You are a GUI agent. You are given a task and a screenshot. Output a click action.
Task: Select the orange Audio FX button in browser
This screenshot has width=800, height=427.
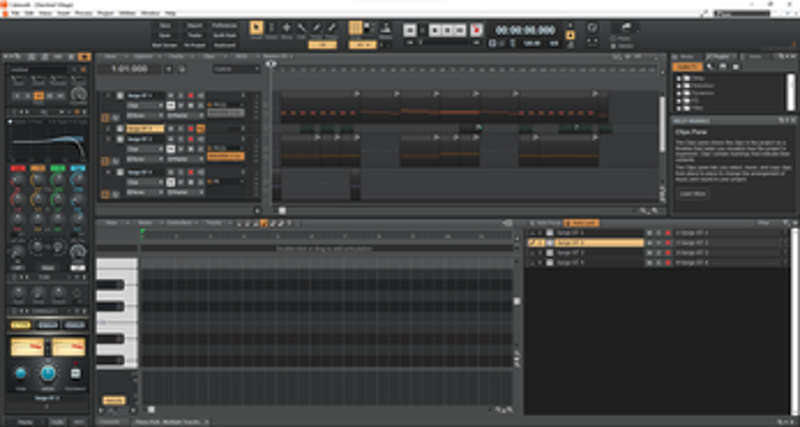(x=687, y=67)
